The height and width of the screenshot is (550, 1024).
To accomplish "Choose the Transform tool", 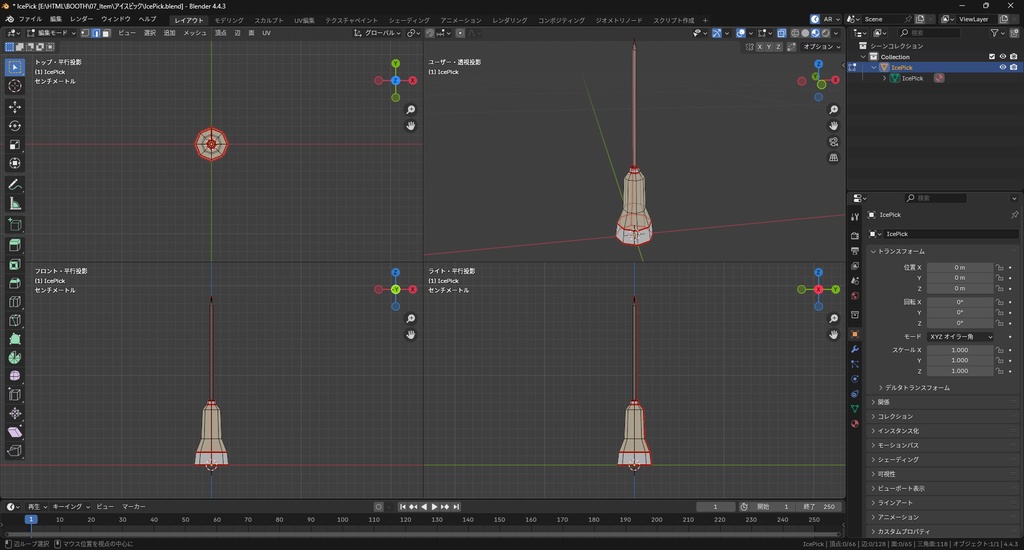I will click(x=14, y=163).
